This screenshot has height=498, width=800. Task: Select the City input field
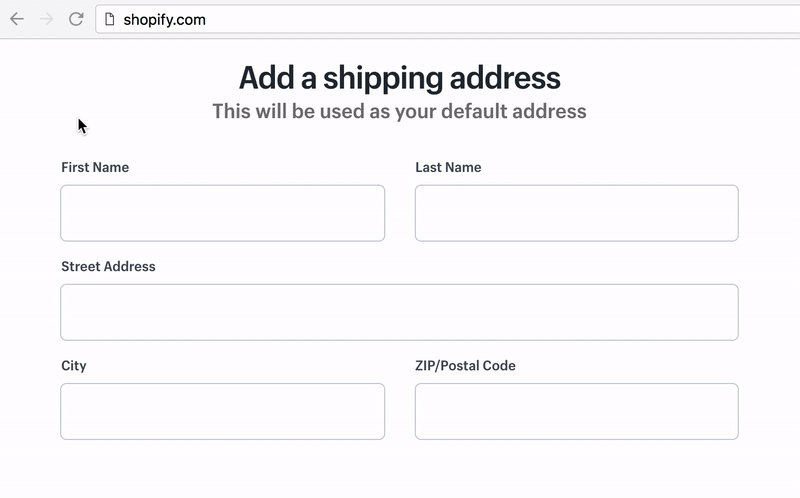222,411
